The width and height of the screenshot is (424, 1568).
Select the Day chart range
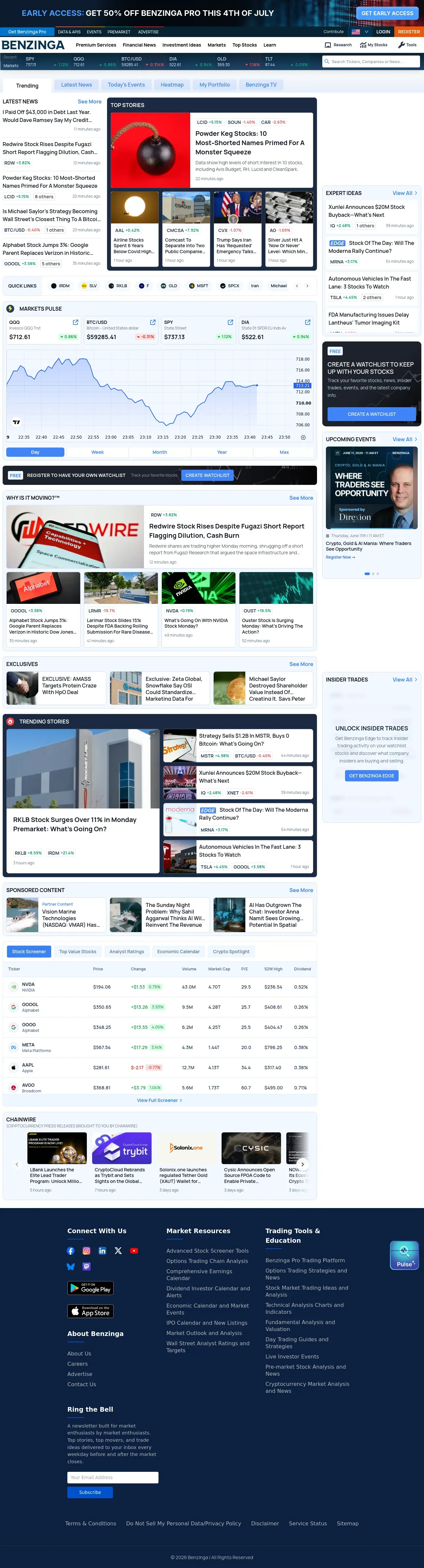35,452
